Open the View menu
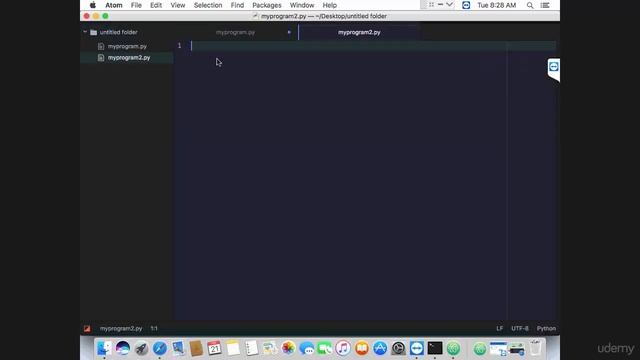The image size is (640, 360). point(178,5)
